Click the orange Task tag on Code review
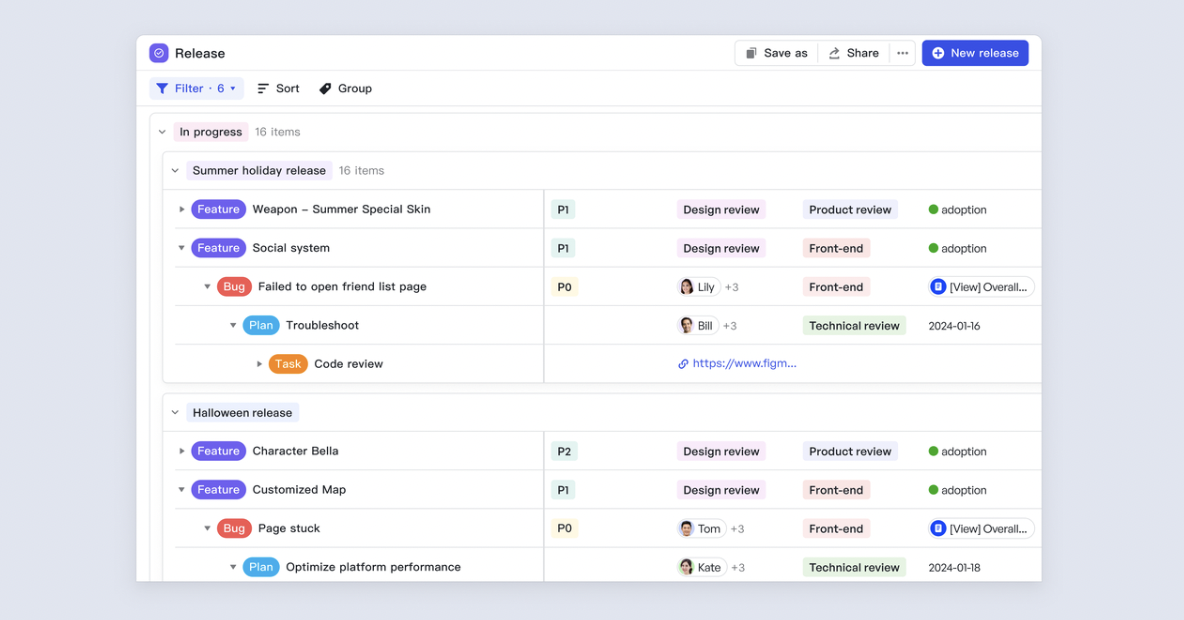 coord(288,364)
